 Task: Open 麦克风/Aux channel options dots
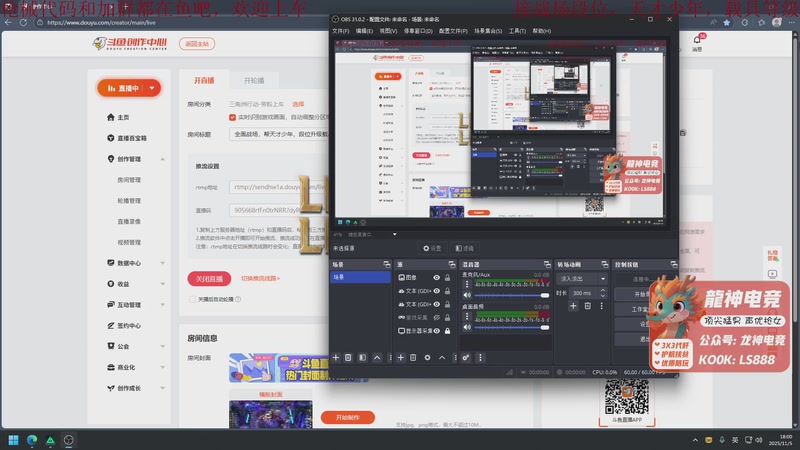[467, 284]
